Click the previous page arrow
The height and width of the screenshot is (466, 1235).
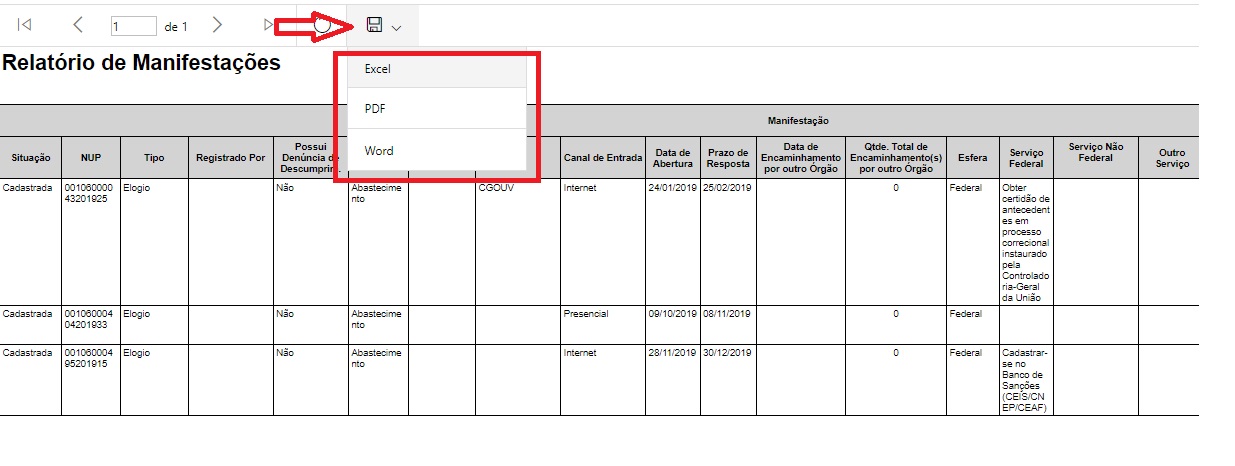click(x=78, y=25)
